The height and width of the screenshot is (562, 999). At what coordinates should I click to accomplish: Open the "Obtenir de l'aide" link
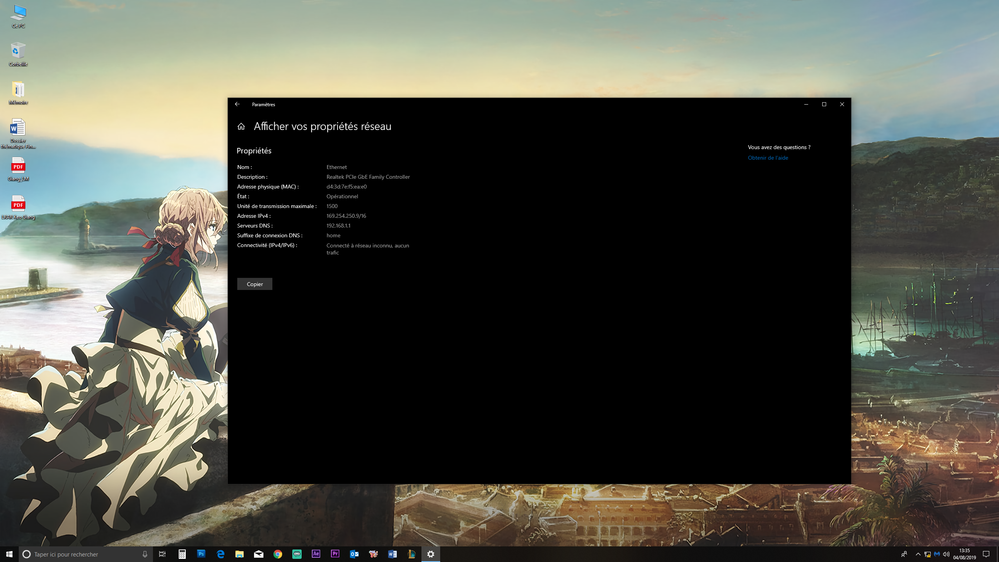(768, 158)
